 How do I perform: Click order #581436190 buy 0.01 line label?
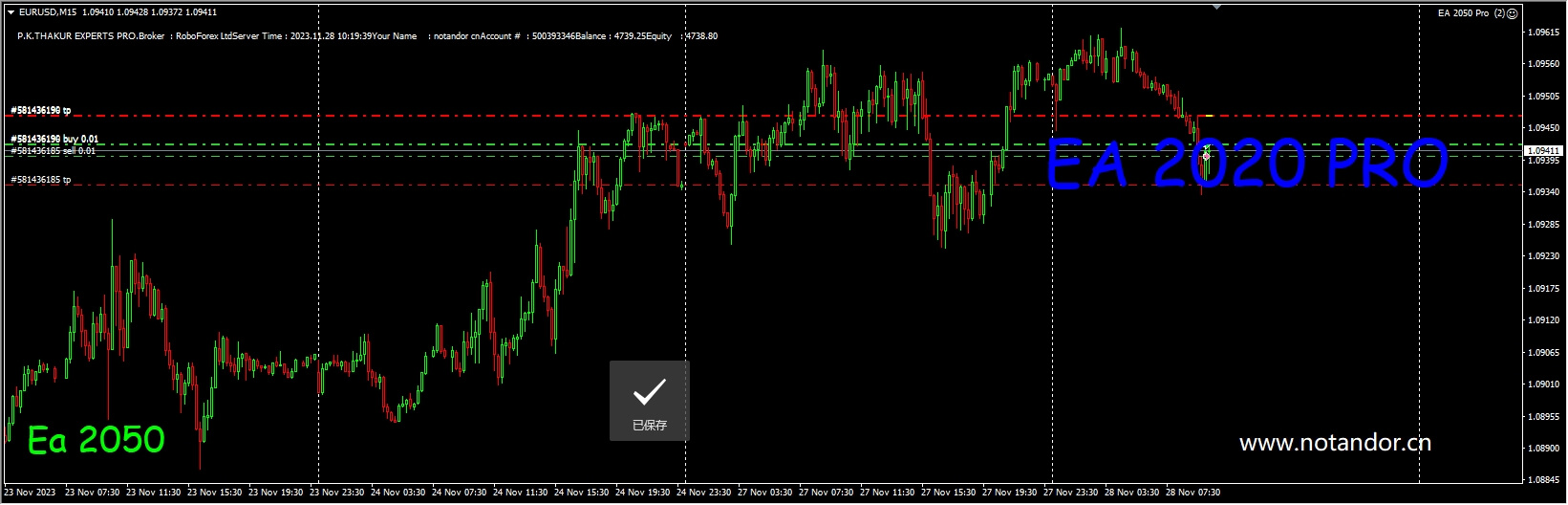[54, 140]
